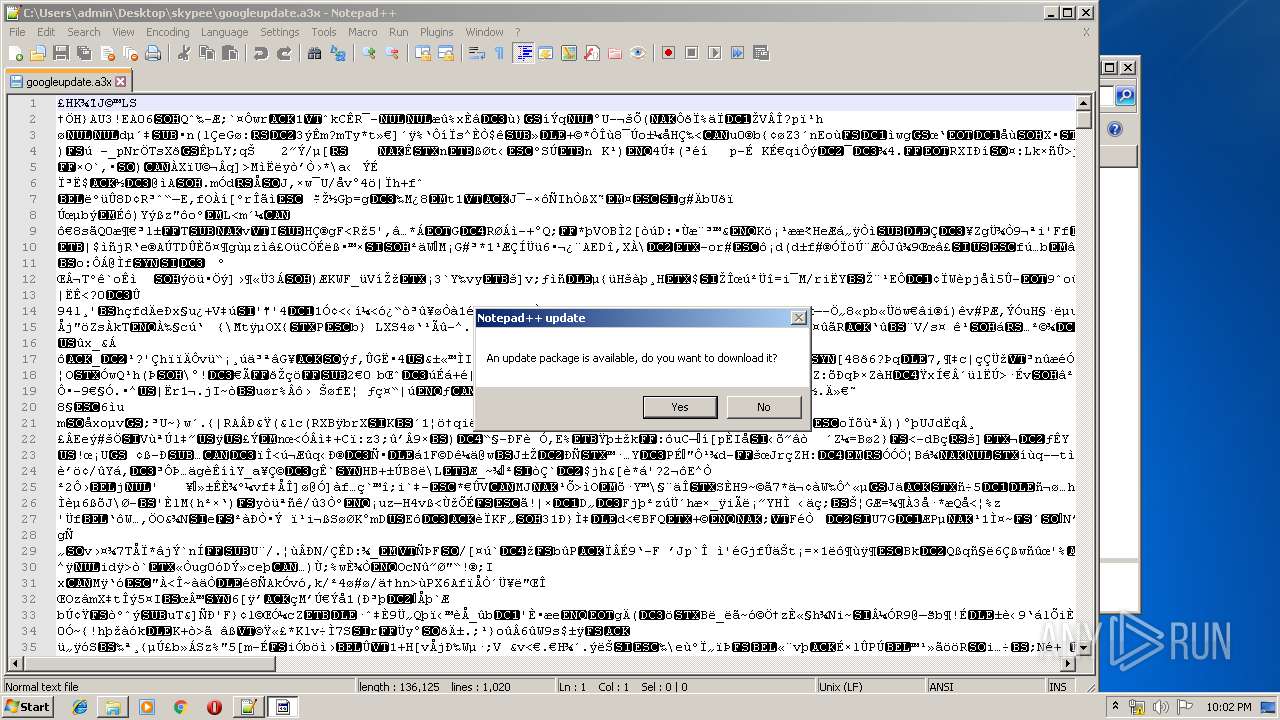Click the Unix (LF) status bar field
The width and height of the screenshot is (1280, 720).
[x=872, y=687]
